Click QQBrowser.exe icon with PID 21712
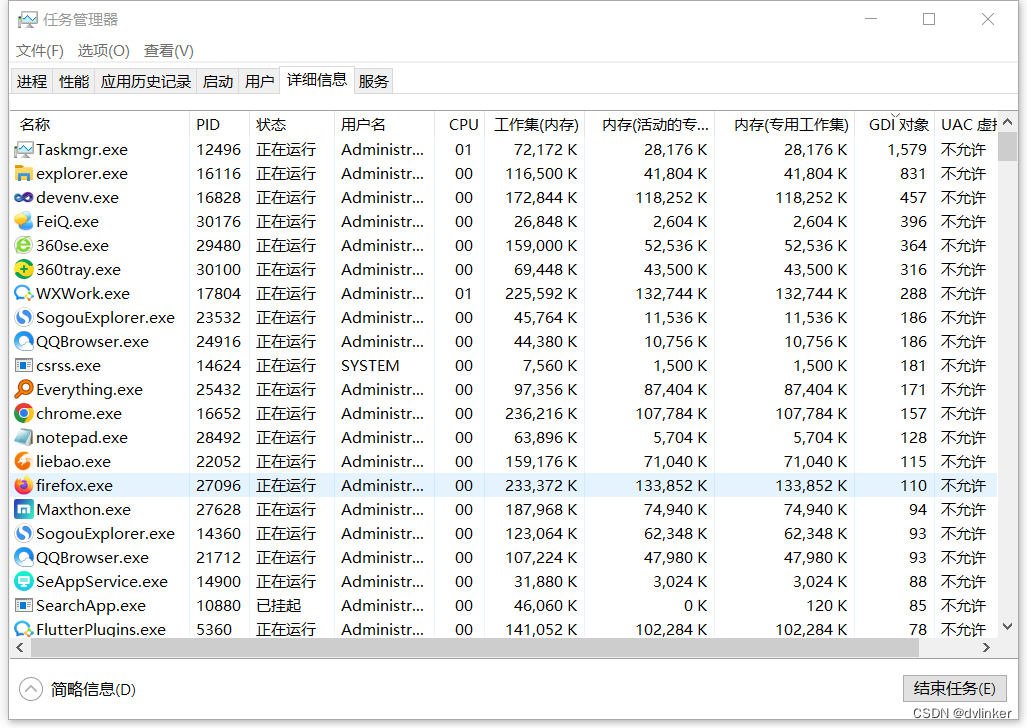 [24, 558]
